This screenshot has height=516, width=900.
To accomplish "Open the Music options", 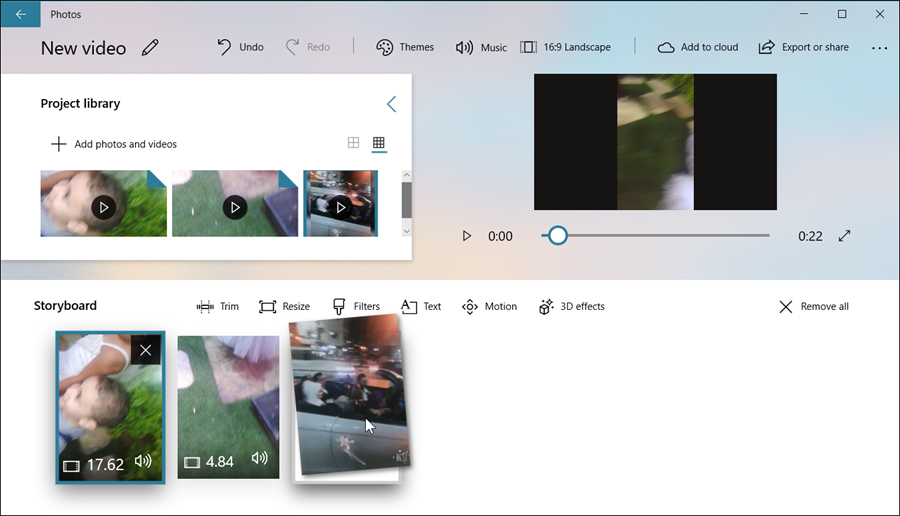I will (x=481, y=47).
